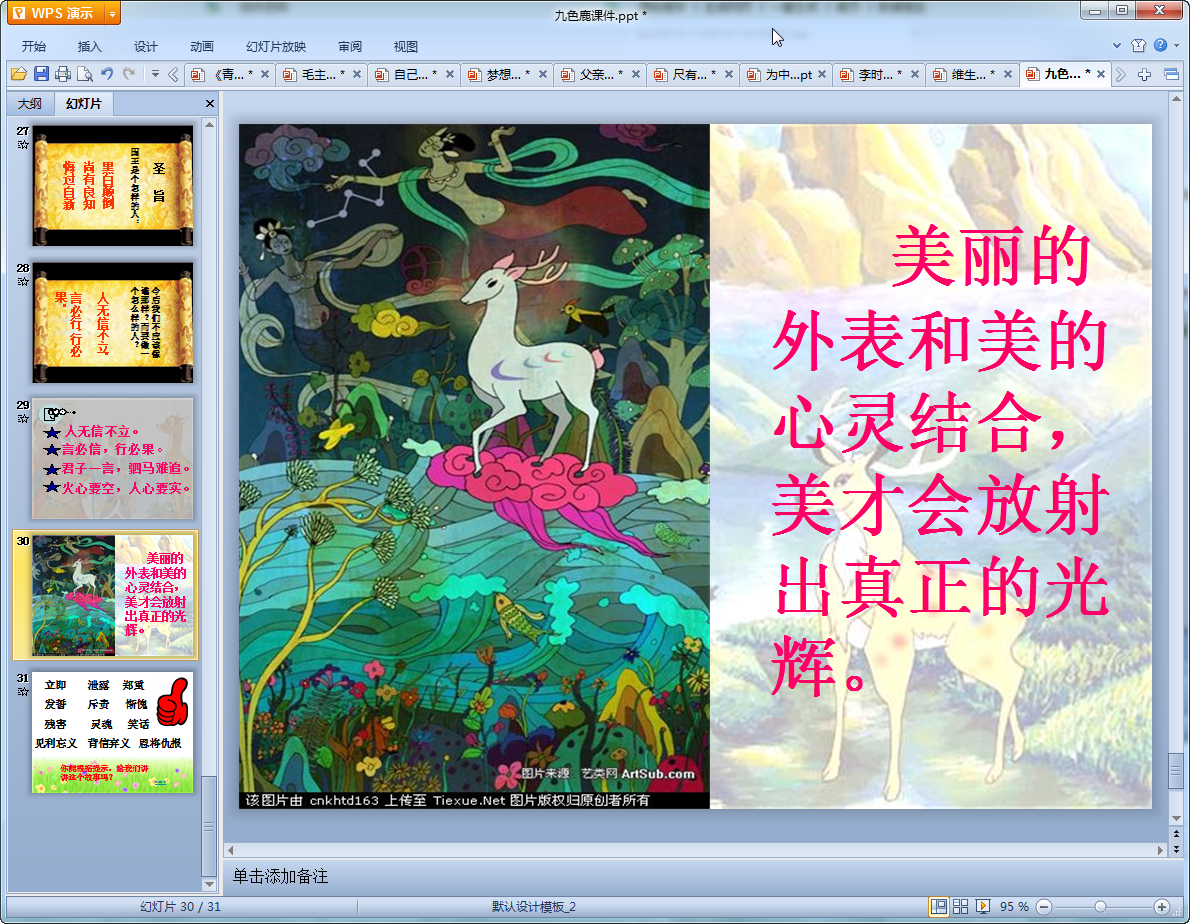Image resolution: width=1190 pixels, height=924 pixels.
Task: Expand the quick access toolbar dropdown
Action: (155, 74)
